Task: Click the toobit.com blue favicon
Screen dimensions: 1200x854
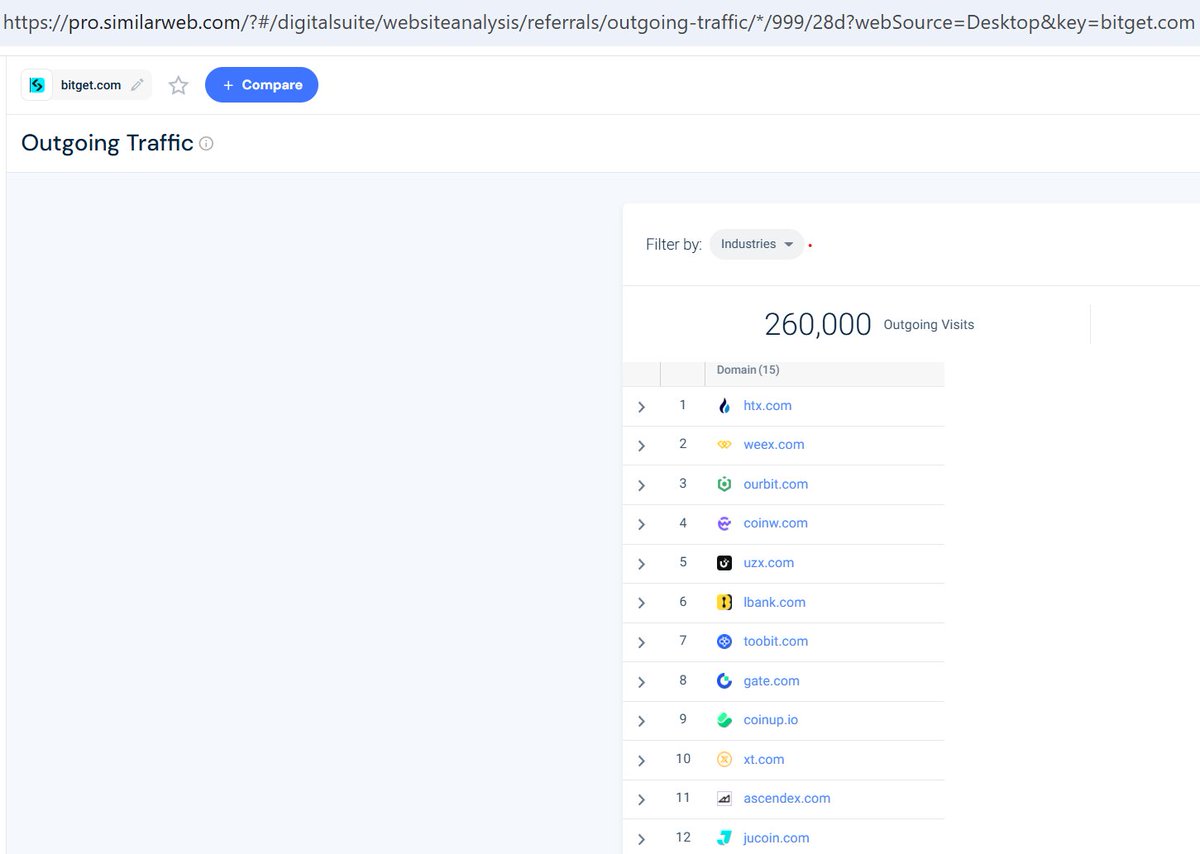Action: click(725, 641)
